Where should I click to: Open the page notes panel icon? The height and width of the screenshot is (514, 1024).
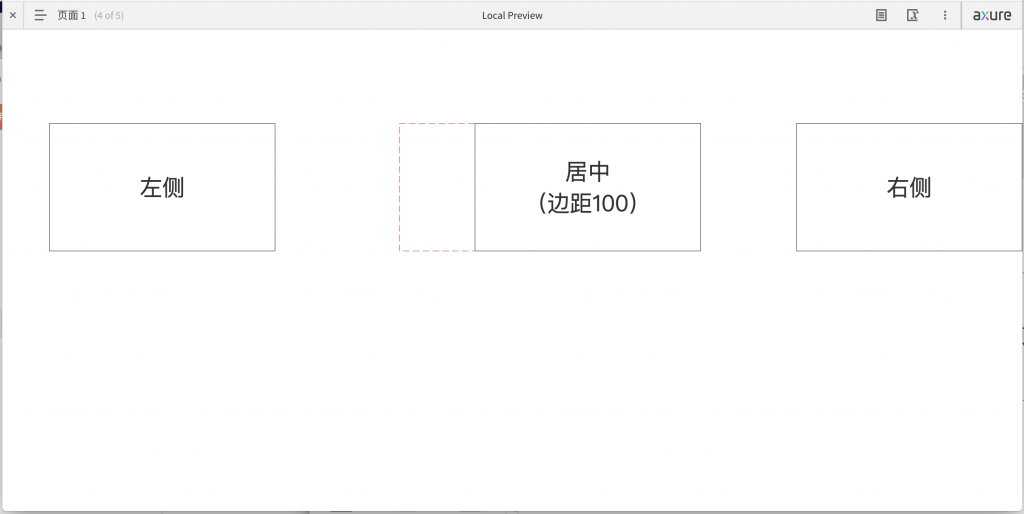(881, 15)
